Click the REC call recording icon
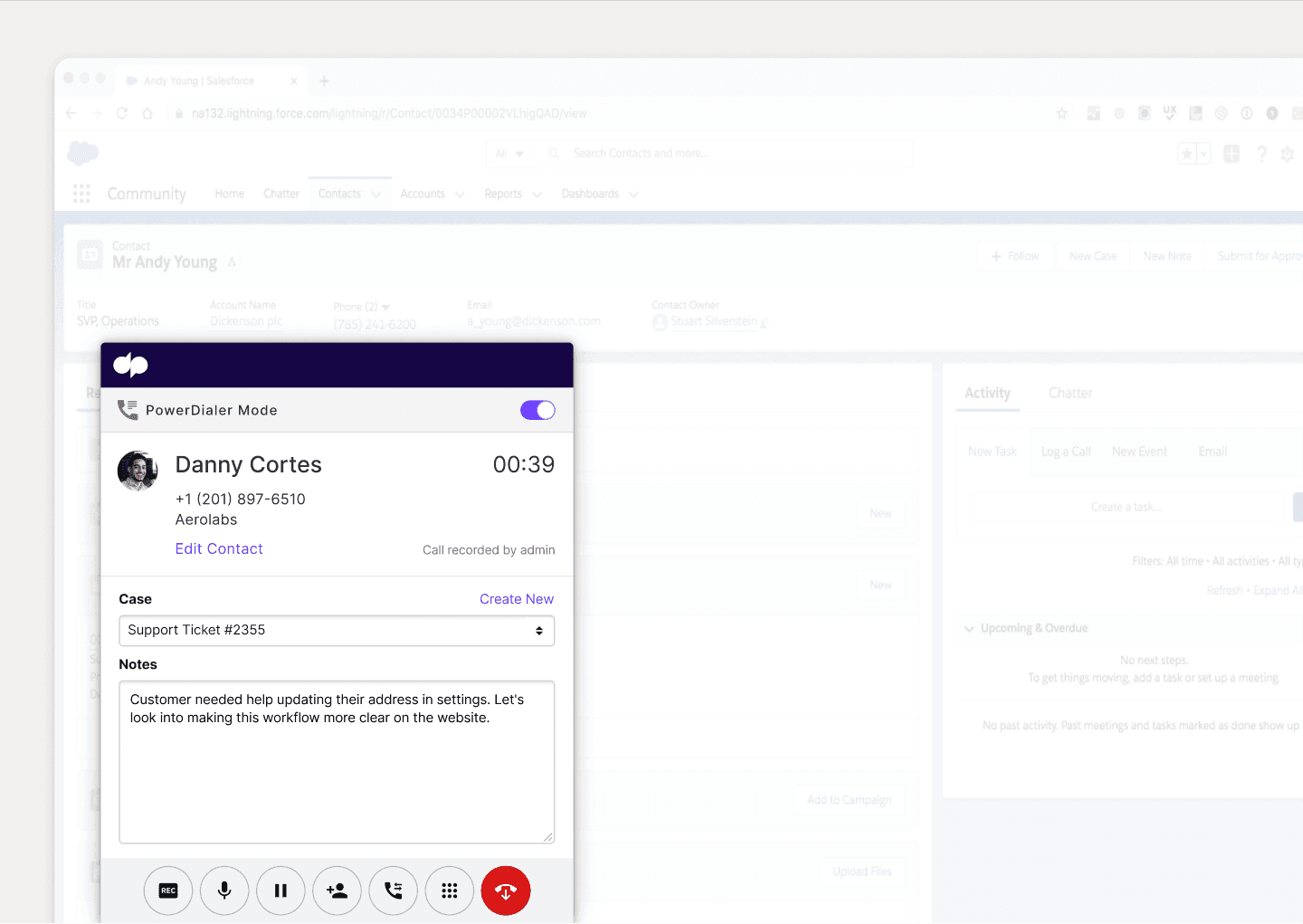This screenshot has height=924, width=1303. pyautogui.click(x=168, y=891)
